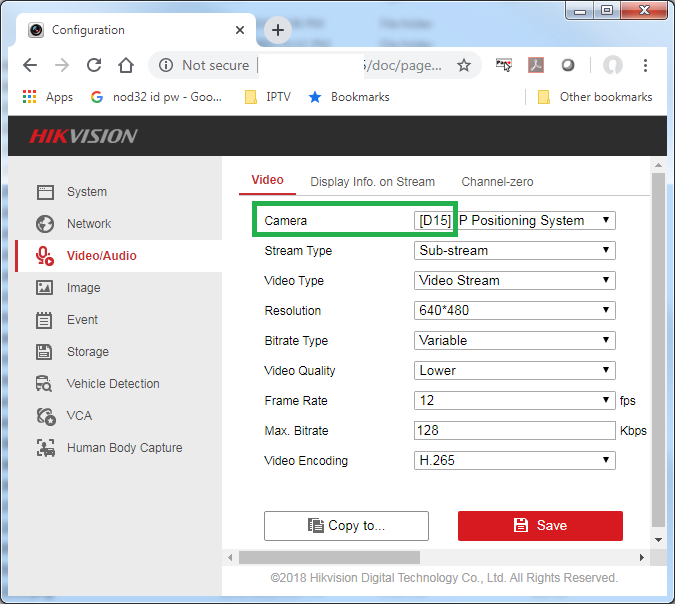The height and width of the screenshot is (604, 675).
Task: Open the Vehicle Detection icon
Action: pyautogui.click(x=45, y=384)
